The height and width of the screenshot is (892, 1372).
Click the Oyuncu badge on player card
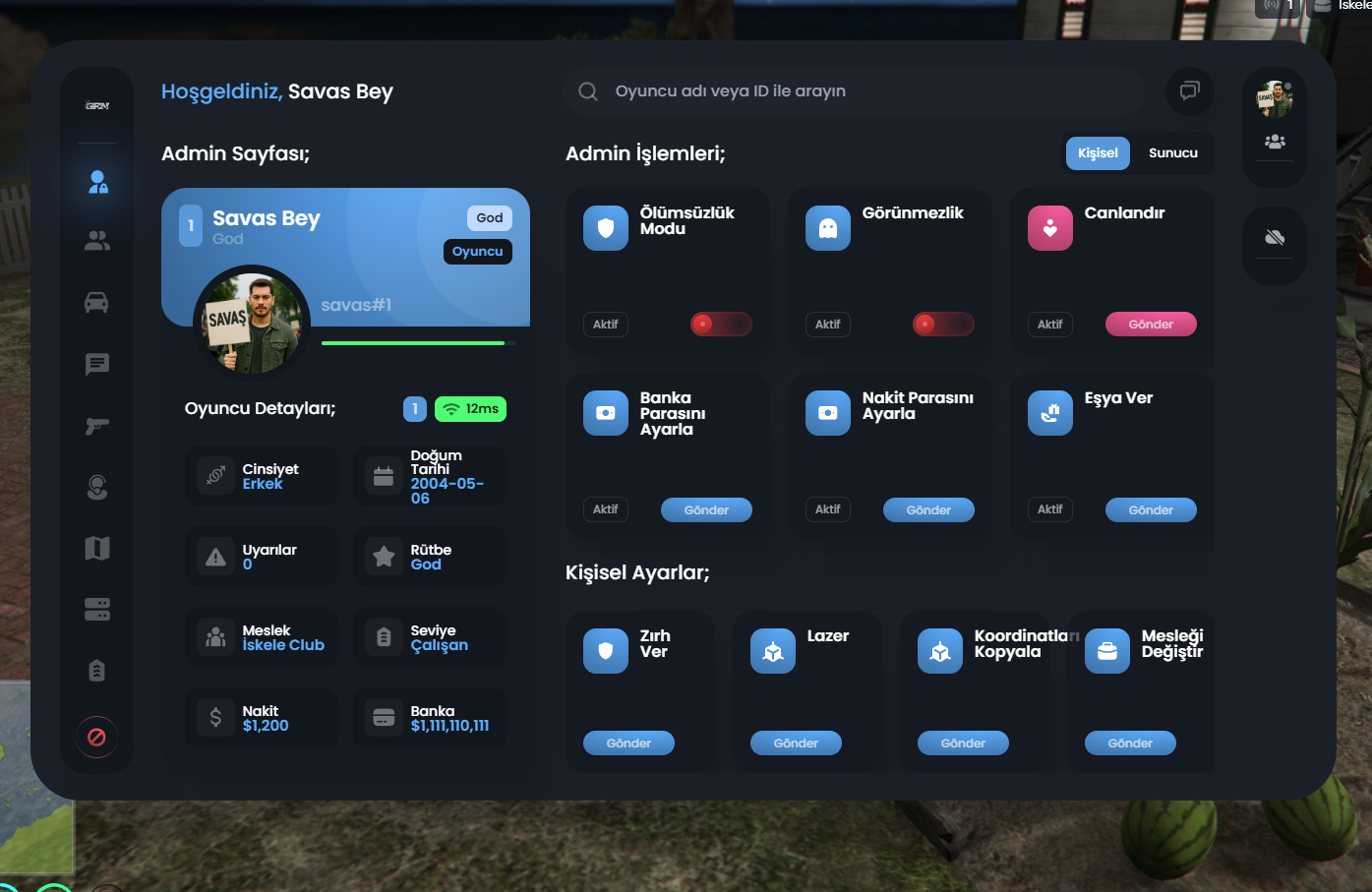(478, 252)
